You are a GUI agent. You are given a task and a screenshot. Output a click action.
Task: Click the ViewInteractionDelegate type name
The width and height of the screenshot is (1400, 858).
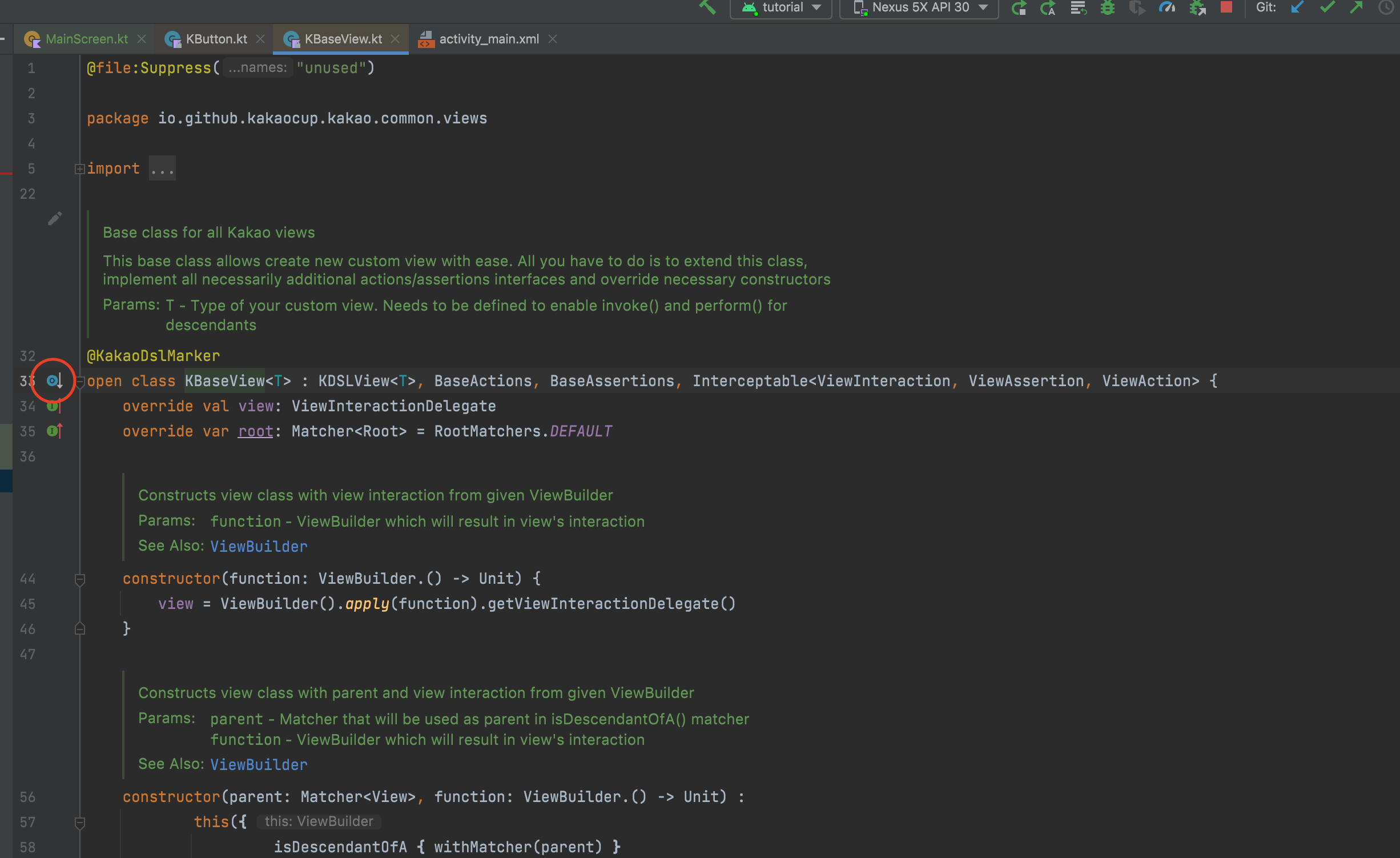click(394, 406)
